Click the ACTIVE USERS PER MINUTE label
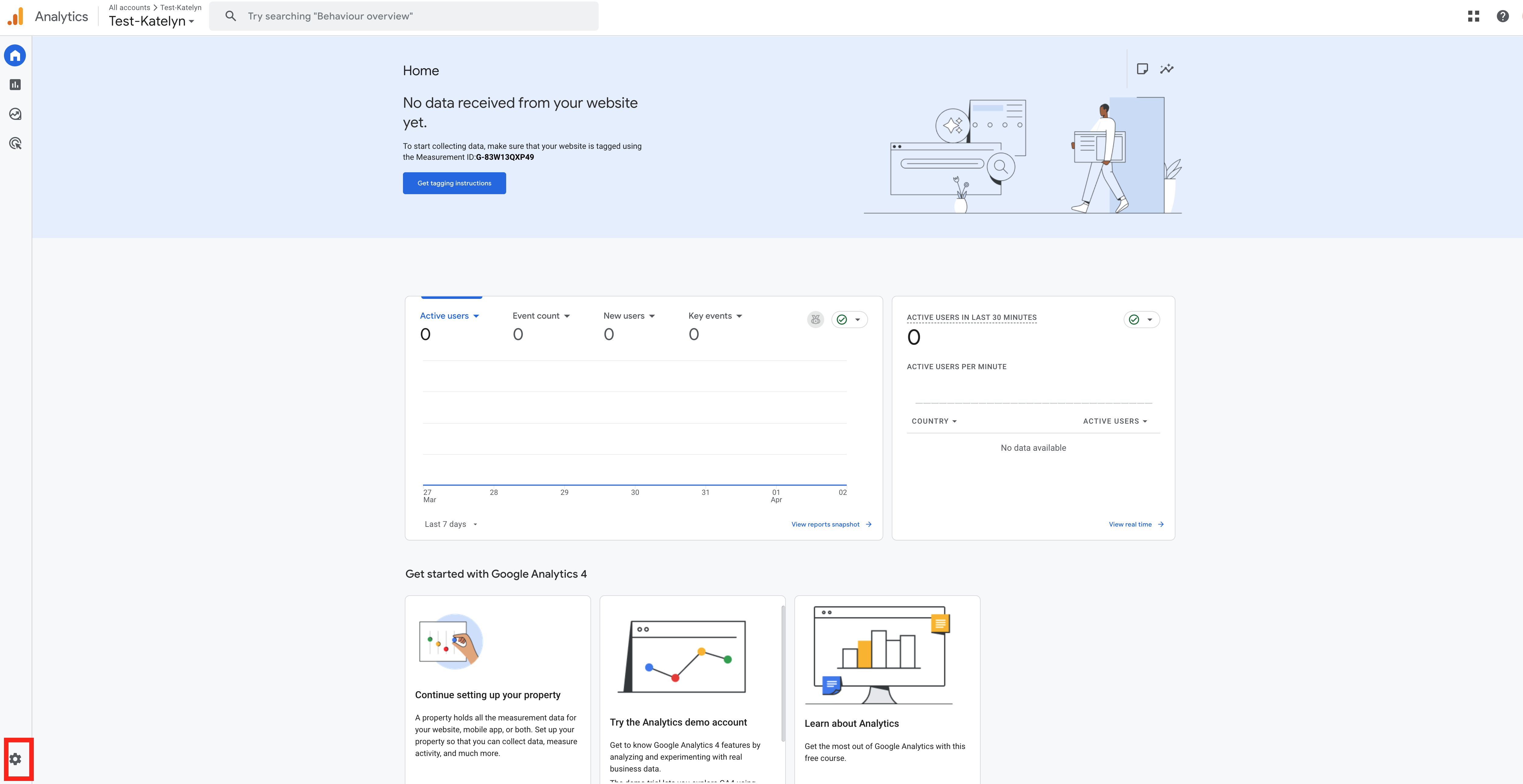 957,367
